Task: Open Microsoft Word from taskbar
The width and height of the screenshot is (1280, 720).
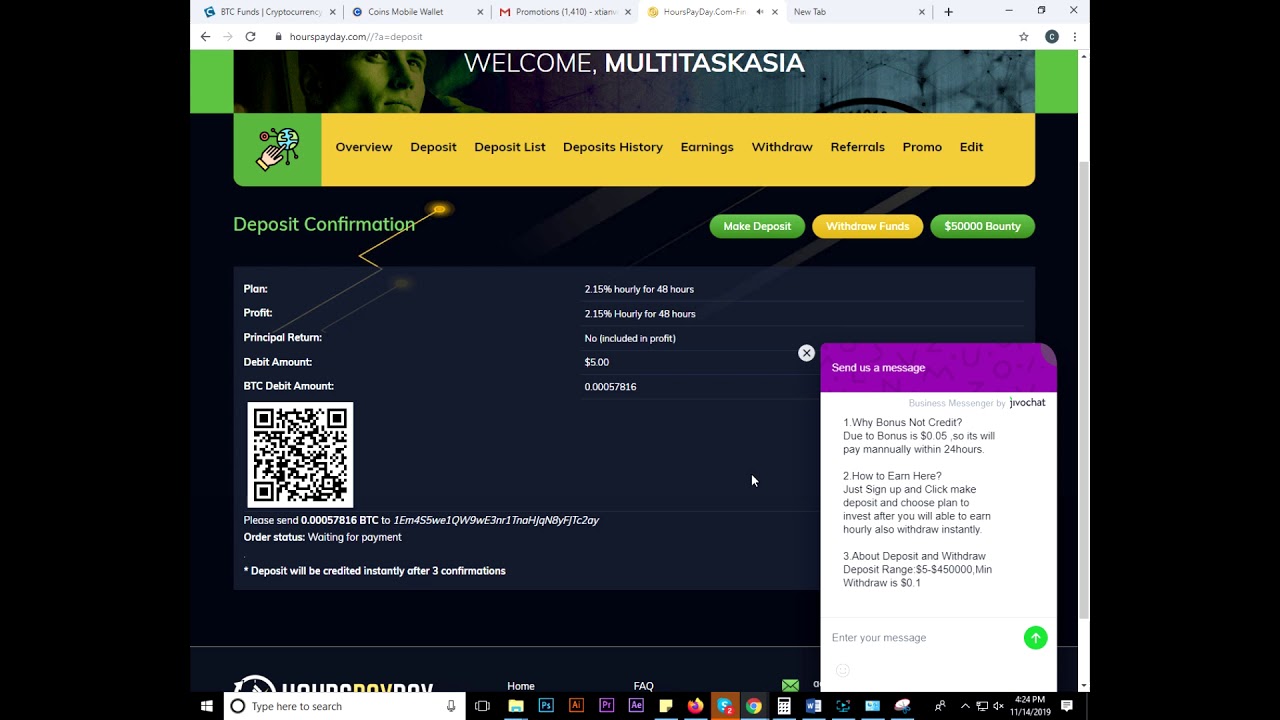Action: (813, 706)
